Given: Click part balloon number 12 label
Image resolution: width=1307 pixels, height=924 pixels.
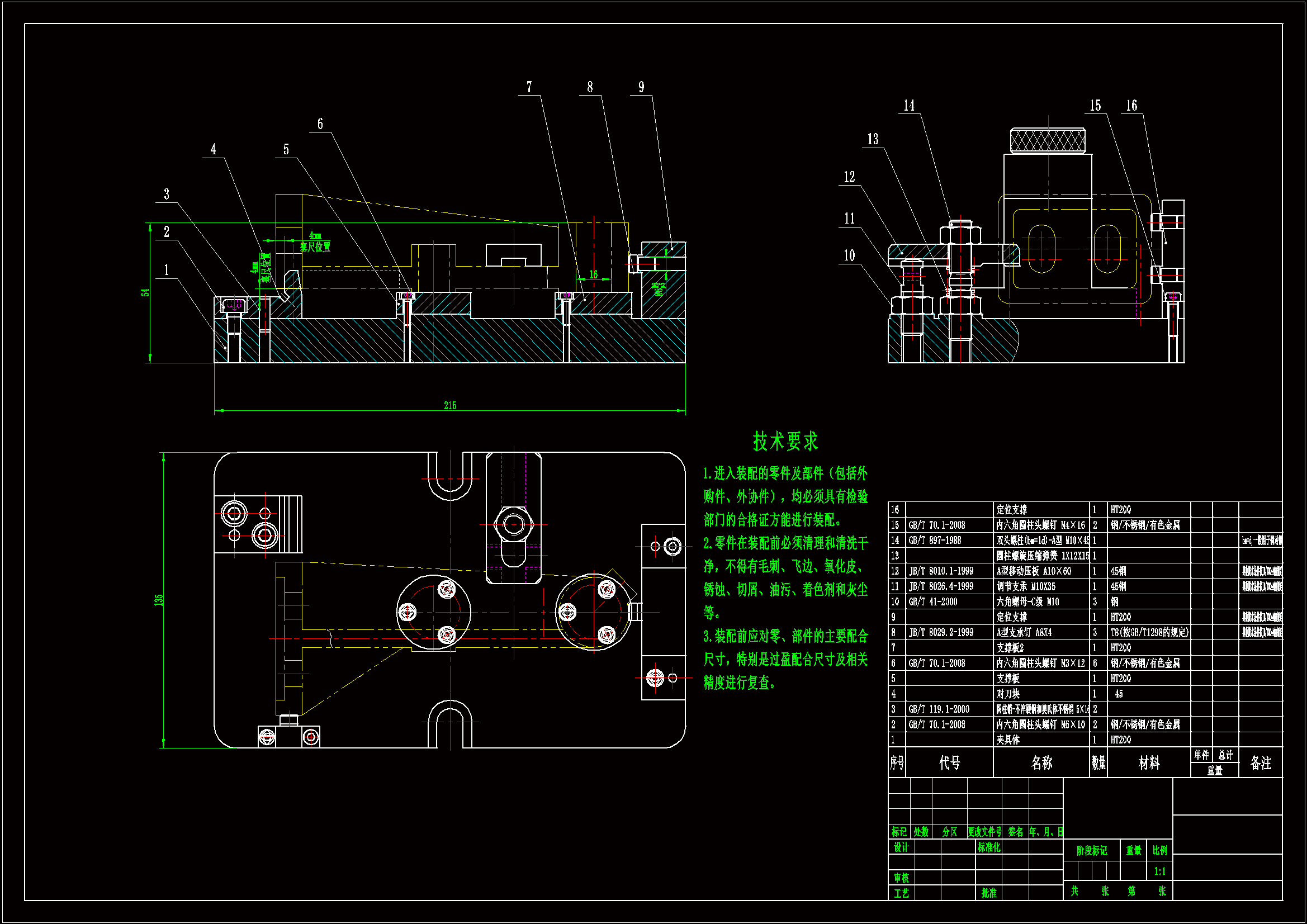Looking at the screenshot, I should (849, 177).
